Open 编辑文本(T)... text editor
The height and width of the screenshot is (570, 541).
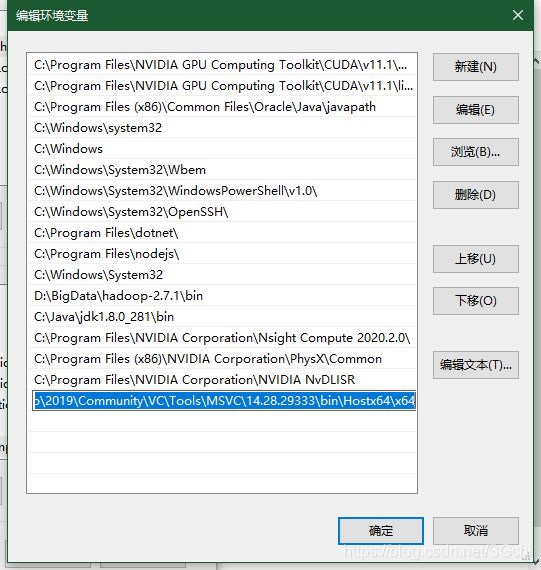coord(476,365)
